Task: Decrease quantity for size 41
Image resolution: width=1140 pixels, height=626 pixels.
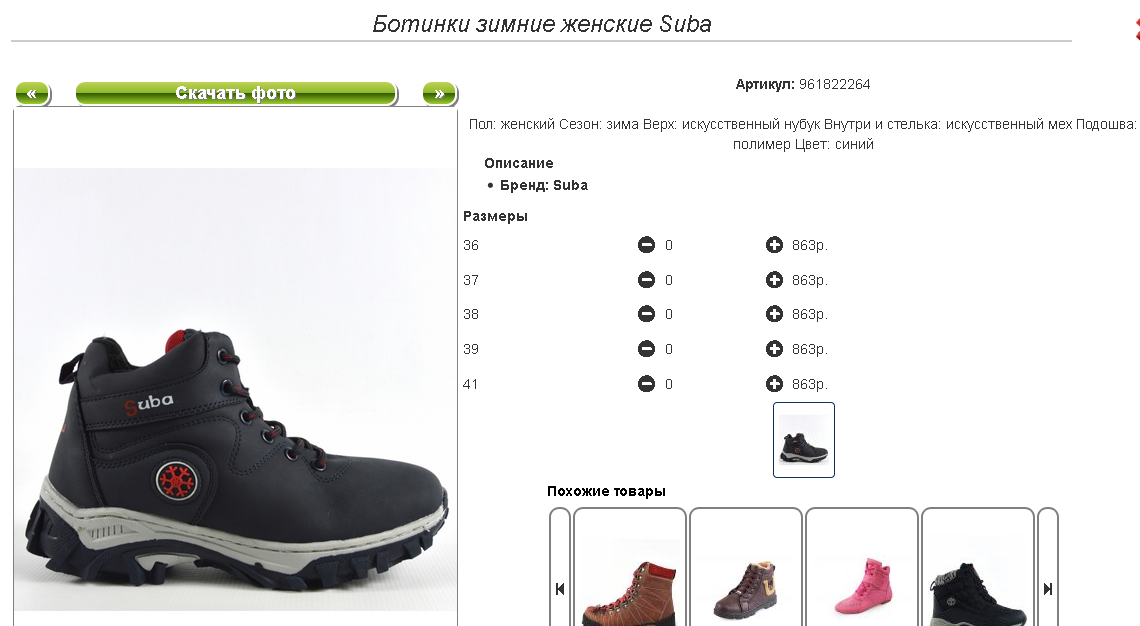Action: point(646,384)
